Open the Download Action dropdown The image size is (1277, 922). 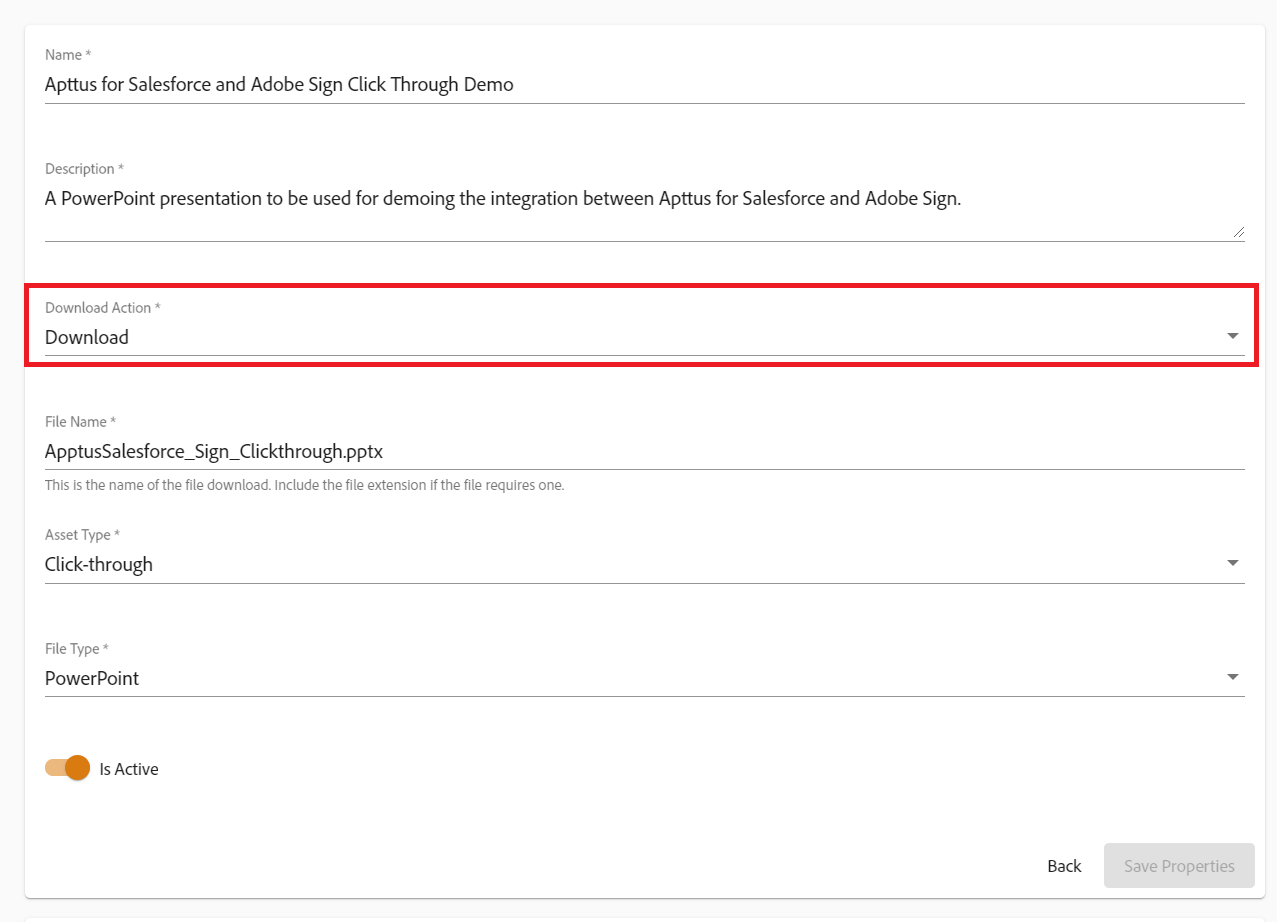(644, 338)
